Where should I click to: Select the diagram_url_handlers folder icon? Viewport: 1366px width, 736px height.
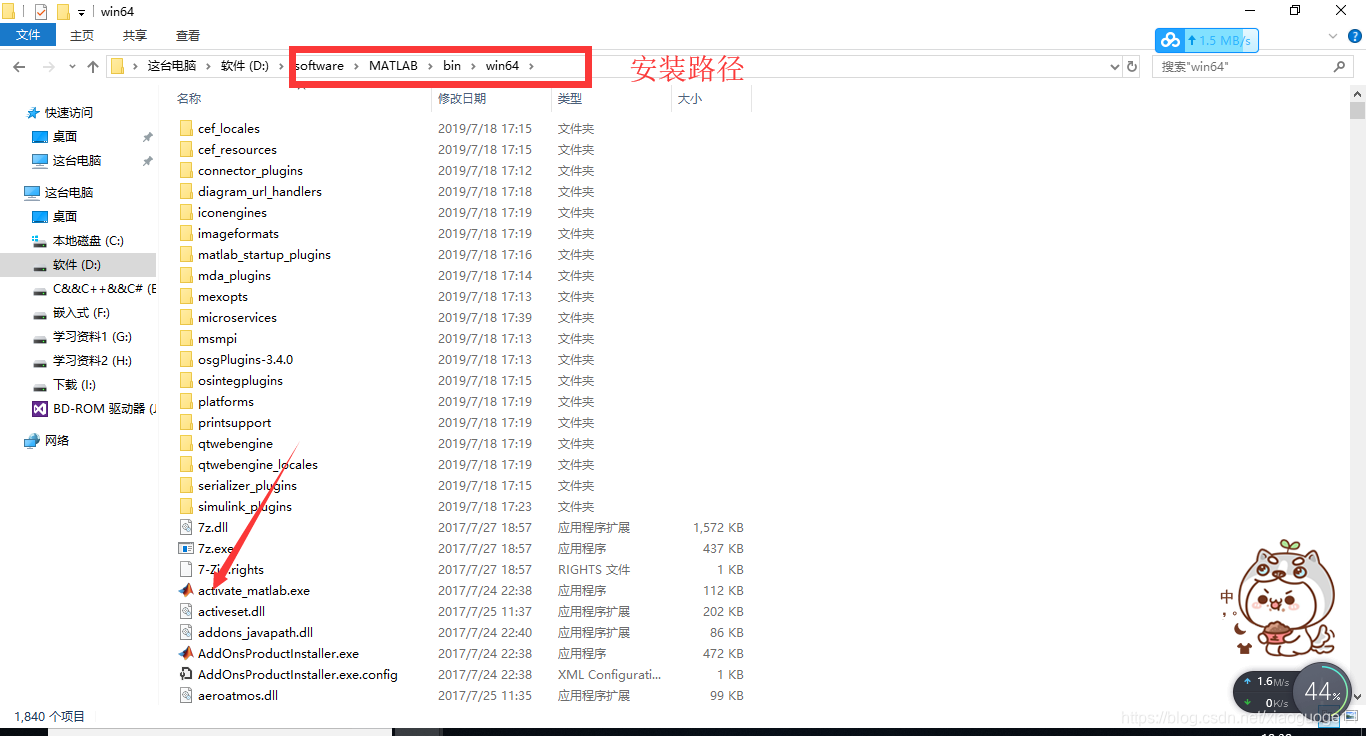pos(186,192)
